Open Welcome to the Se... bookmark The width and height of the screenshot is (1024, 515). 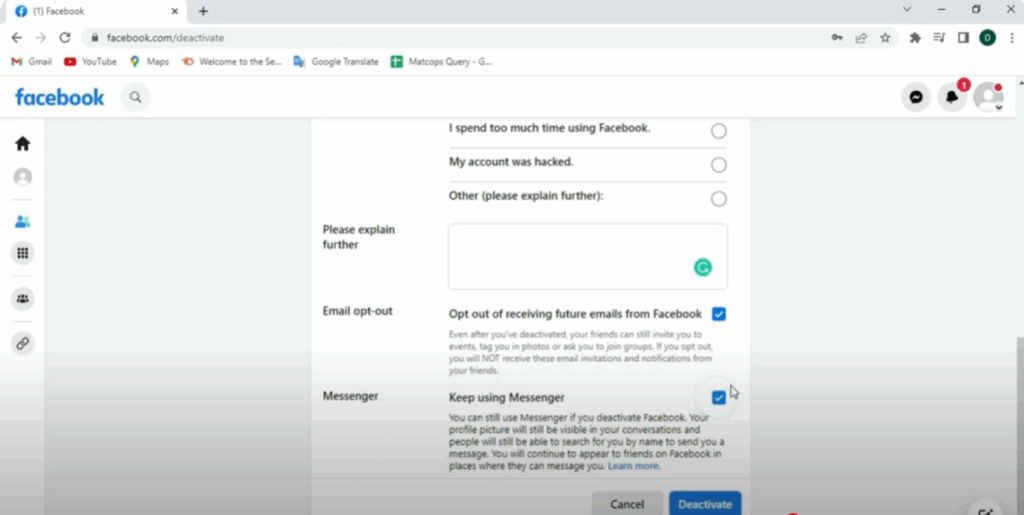[x=232, y=61]
